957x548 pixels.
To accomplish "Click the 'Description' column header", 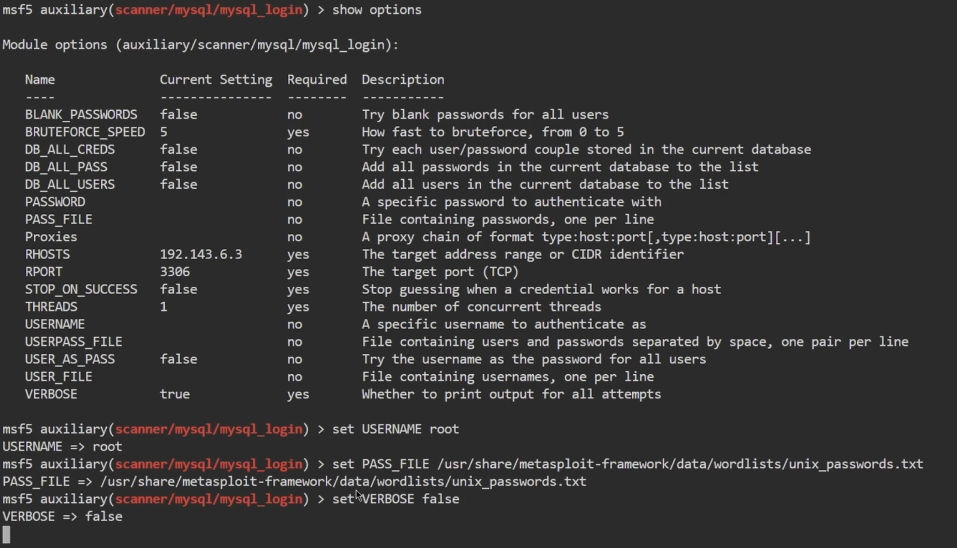I will click(x=403, y=80).
